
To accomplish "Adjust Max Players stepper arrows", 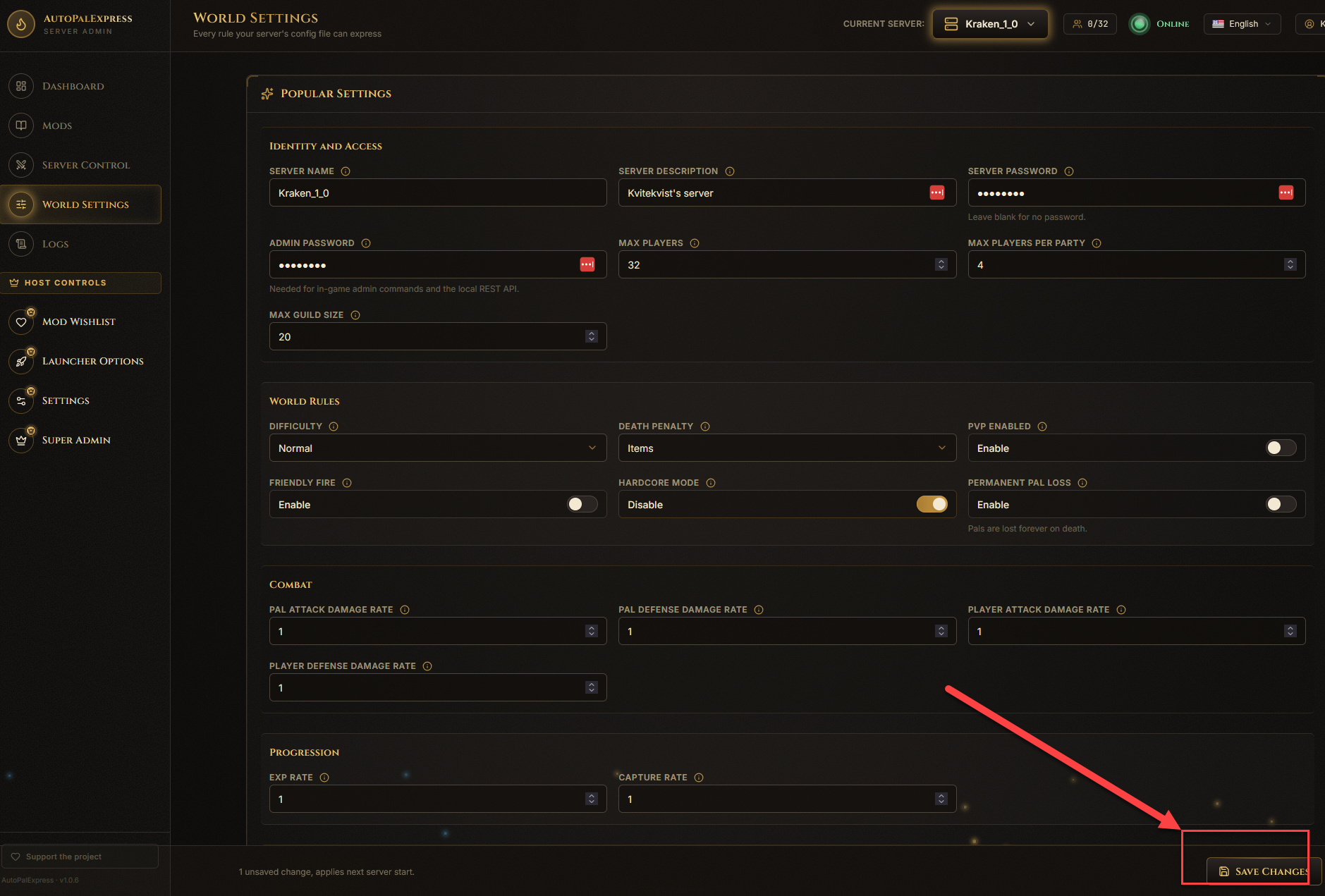I will [x=941, y=264].
